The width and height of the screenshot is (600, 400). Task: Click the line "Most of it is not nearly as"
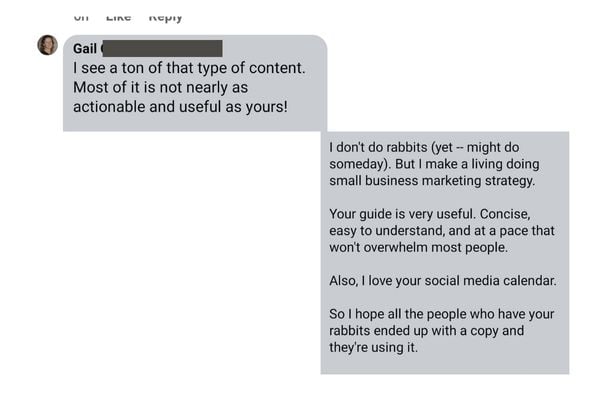(x=160, y=87)
